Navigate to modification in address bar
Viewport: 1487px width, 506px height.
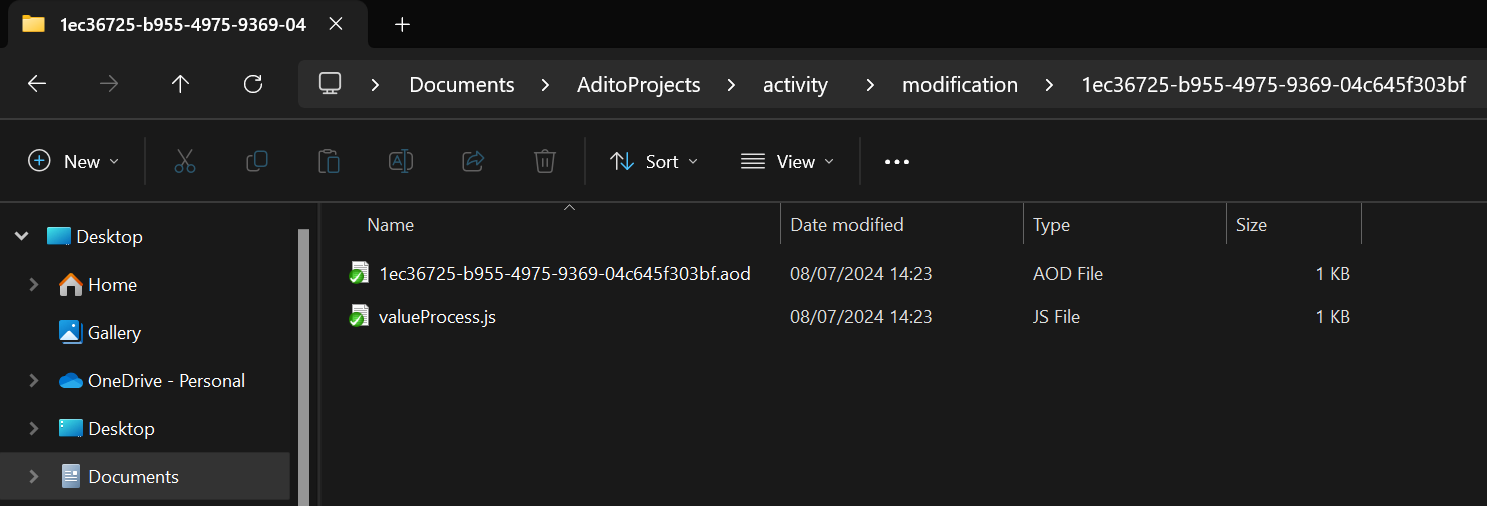[x=960, y=85]
